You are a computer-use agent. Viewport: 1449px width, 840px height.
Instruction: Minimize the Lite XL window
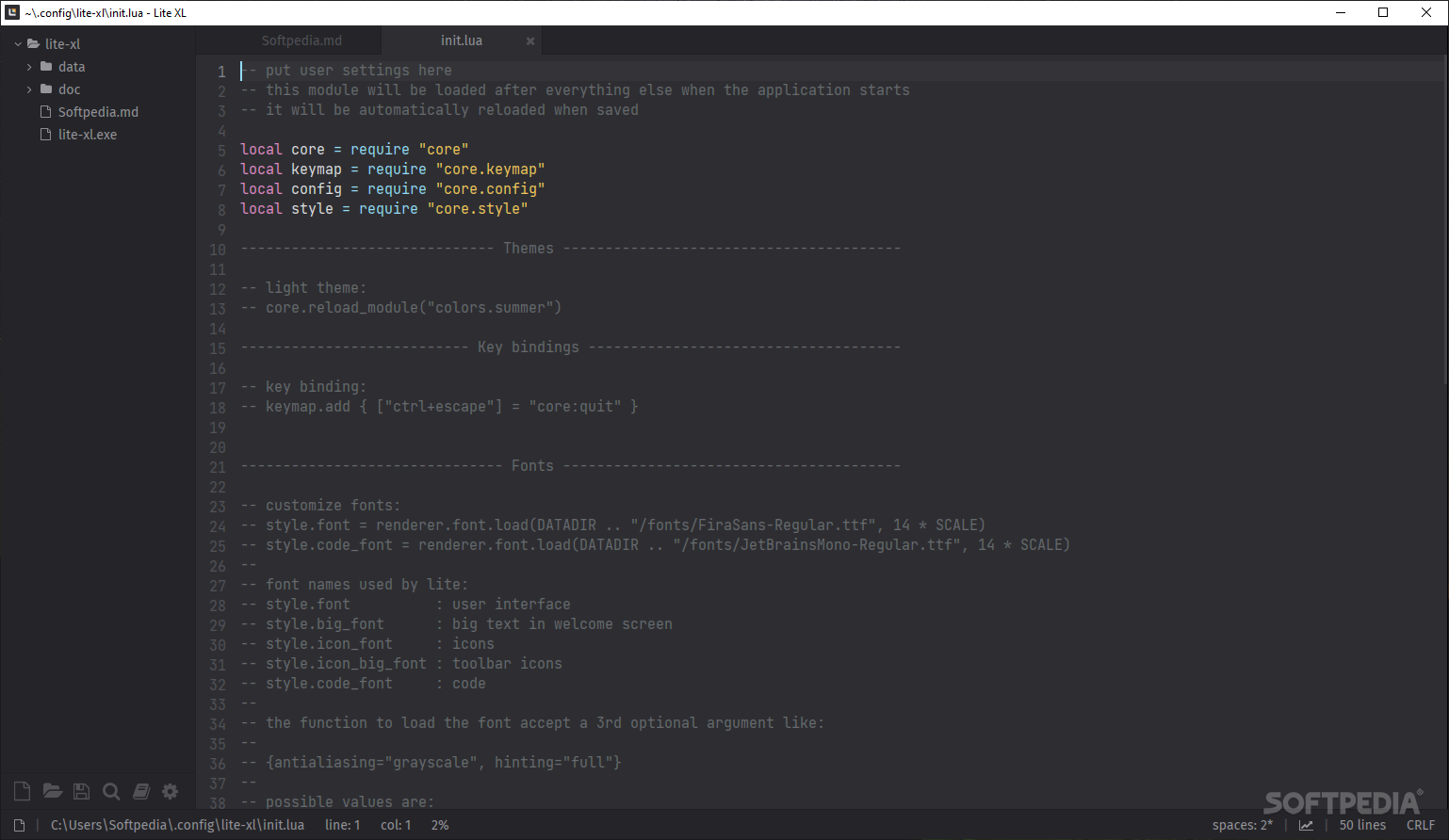pos(1340,12)
